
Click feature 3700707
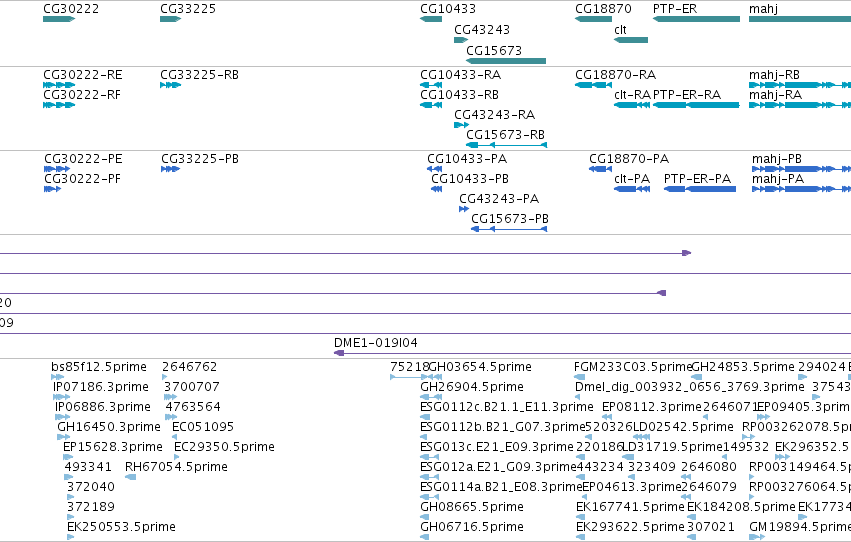(x=170, y=397)
